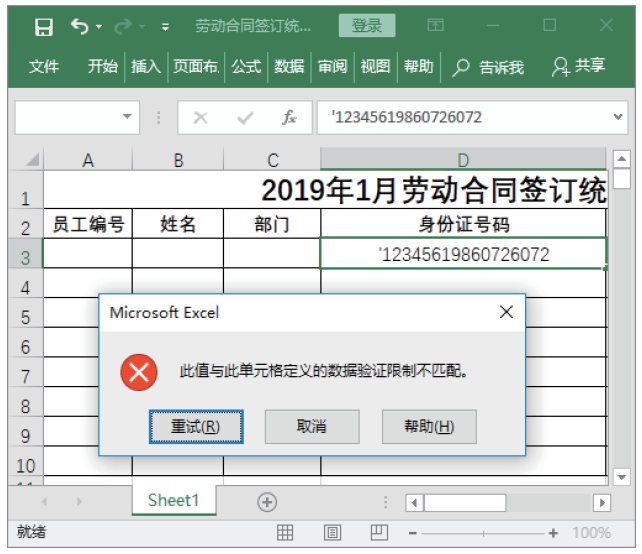Viewport: 642px width, 554px height.
Task: Select column B header
Action: pos(178,160)
